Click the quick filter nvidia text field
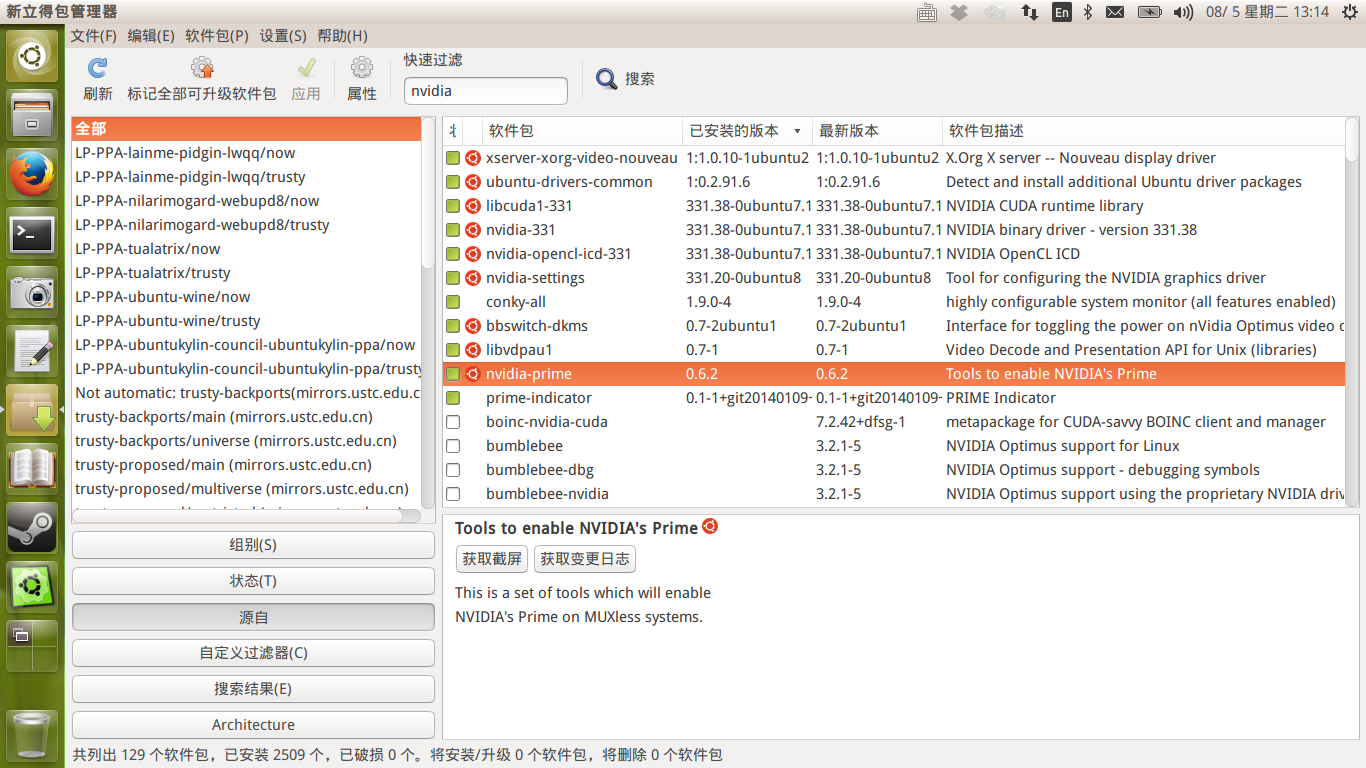Screen dimensions: 1366x768 [486, 91]
